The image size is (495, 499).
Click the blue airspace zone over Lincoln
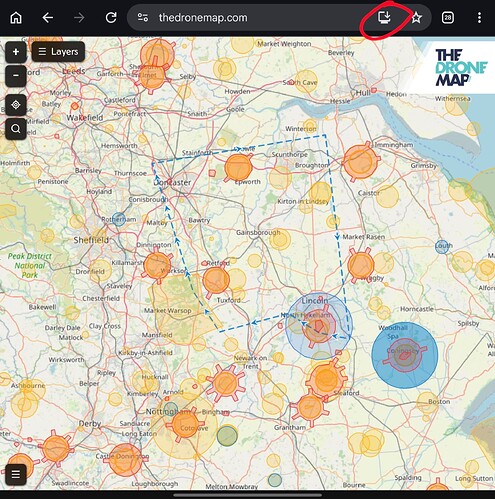(319, 326)
